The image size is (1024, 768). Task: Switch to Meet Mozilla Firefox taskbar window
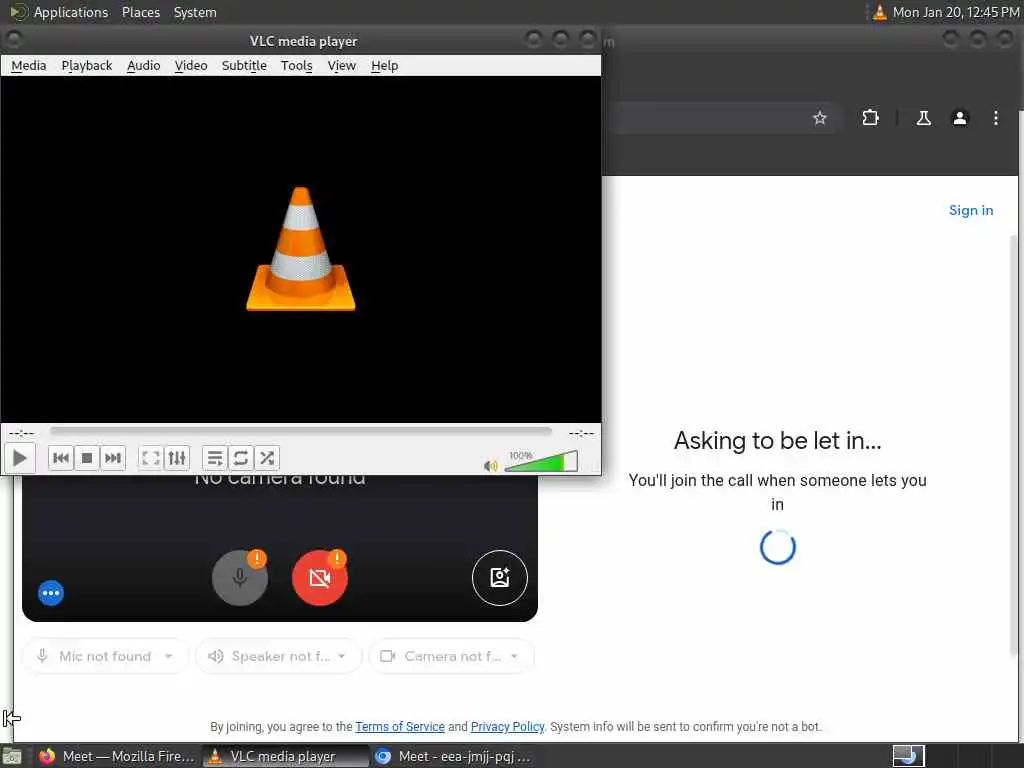tap(116, 756)
